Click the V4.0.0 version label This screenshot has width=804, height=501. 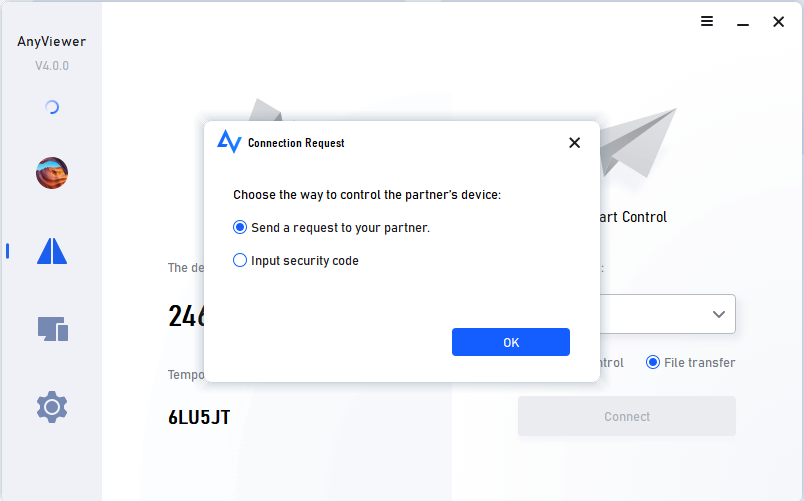(52, 66)
